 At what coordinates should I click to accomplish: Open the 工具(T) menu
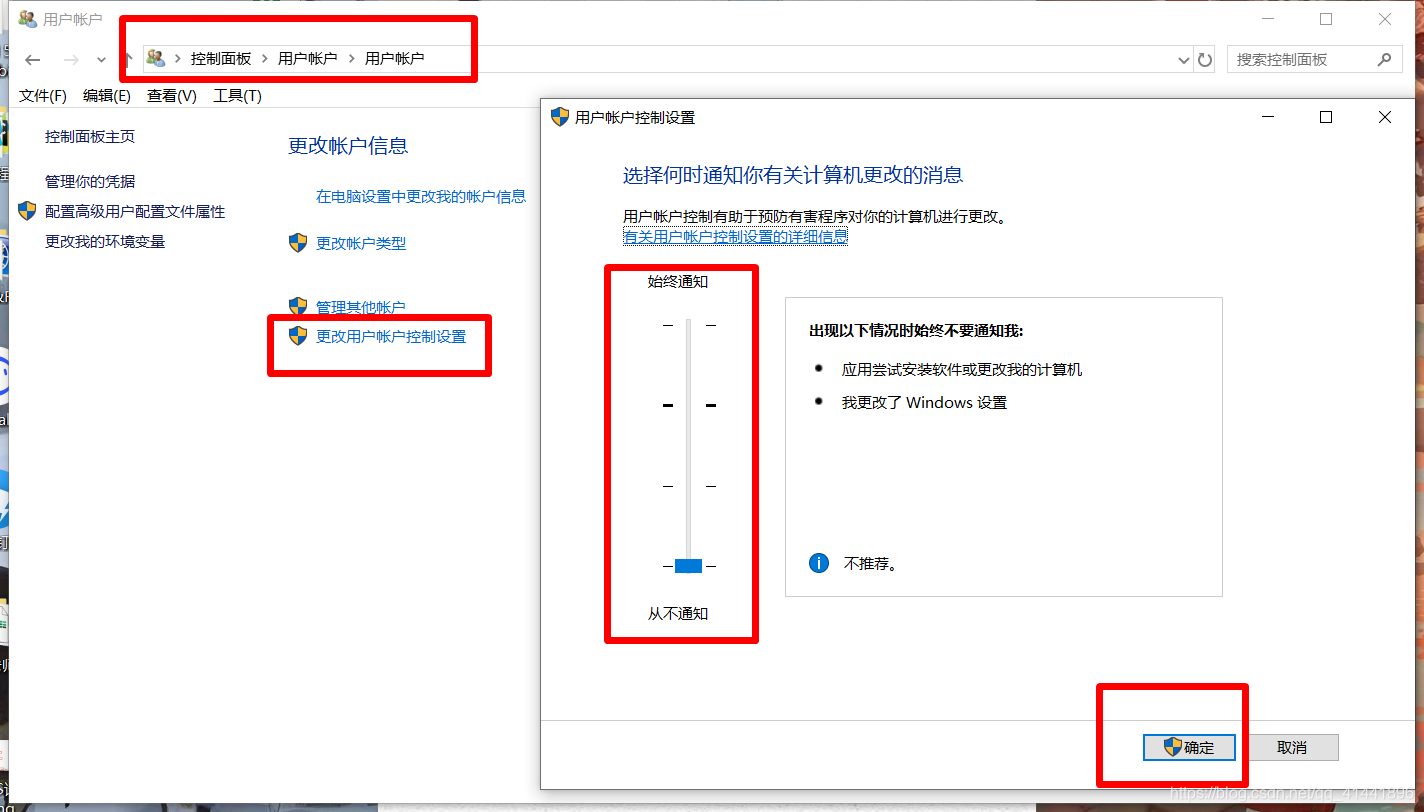pos(237,95)
